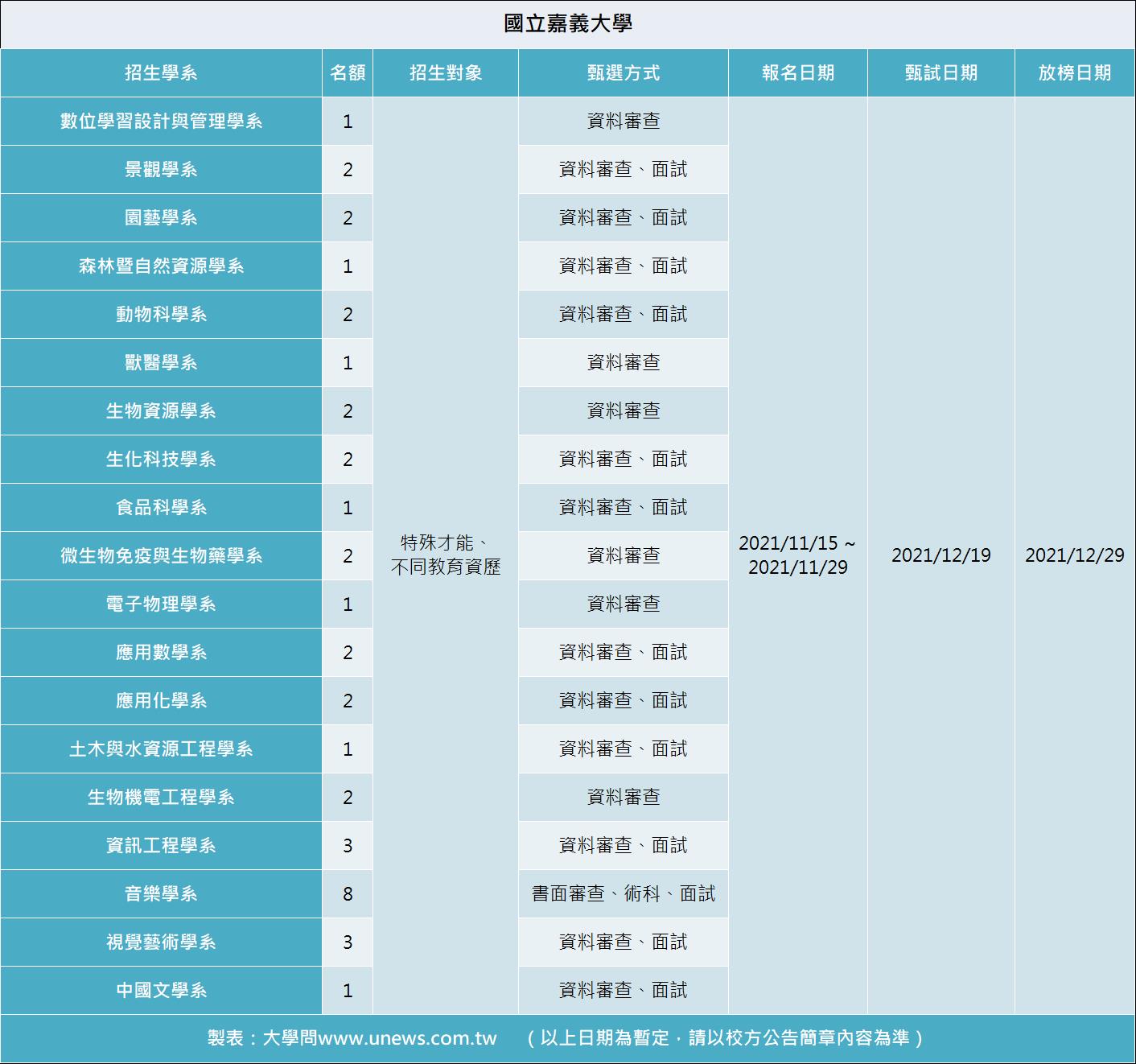Click the 食品科學系 department cell

[161, 508]
